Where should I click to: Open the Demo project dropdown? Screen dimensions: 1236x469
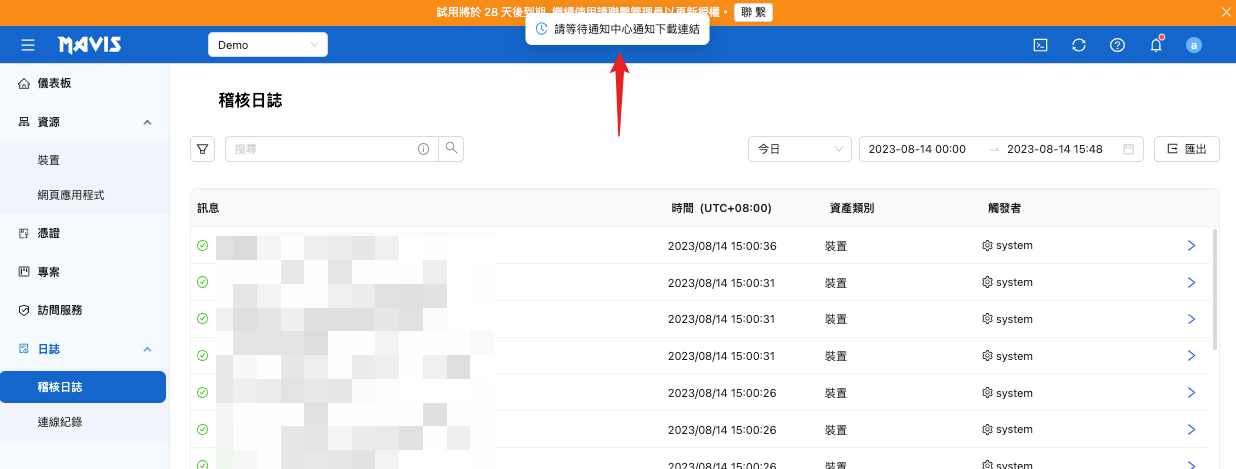(x=267, y=45)
